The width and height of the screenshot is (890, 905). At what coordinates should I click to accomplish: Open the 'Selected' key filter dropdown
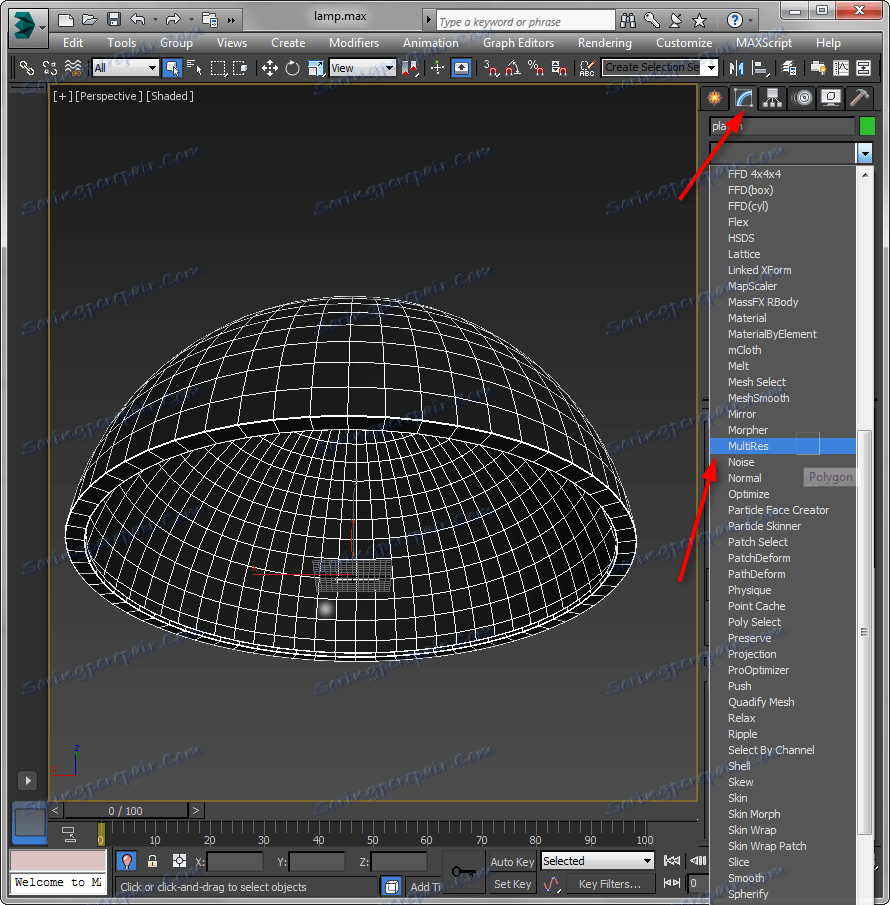point(597,861)
